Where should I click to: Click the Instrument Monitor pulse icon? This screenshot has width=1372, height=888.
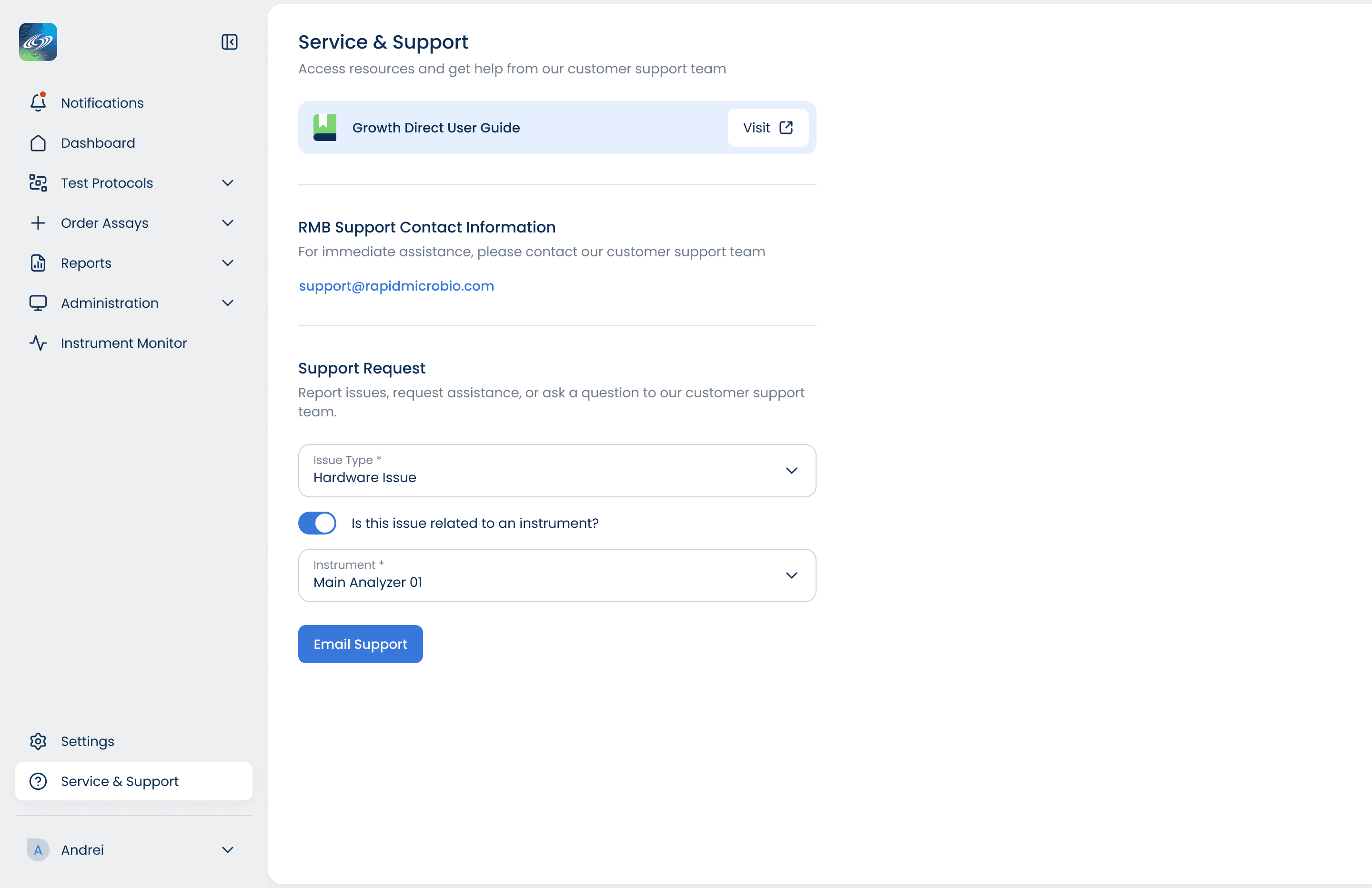pos(38,343)
